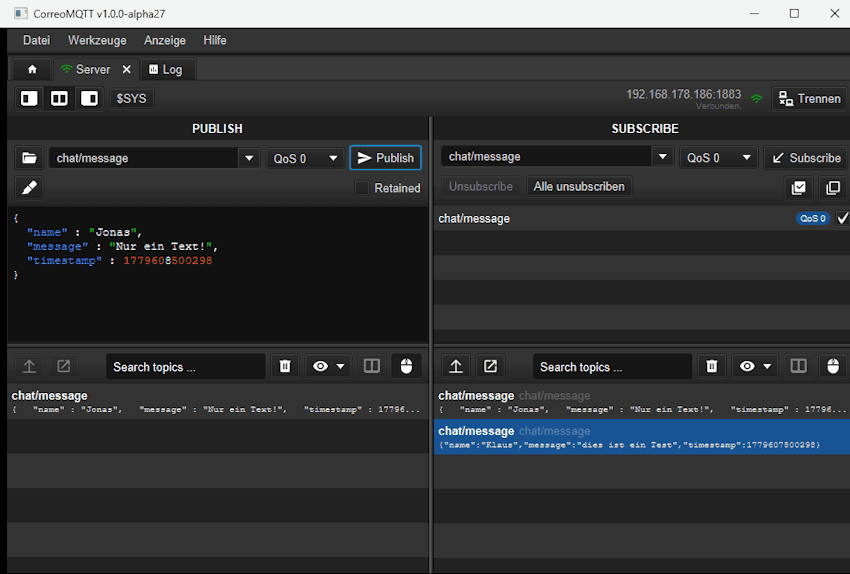Click the upload icon in publish message toolbar
This screenshot has height=574, width=850.
pyautogui.click(x=29, y=366)
